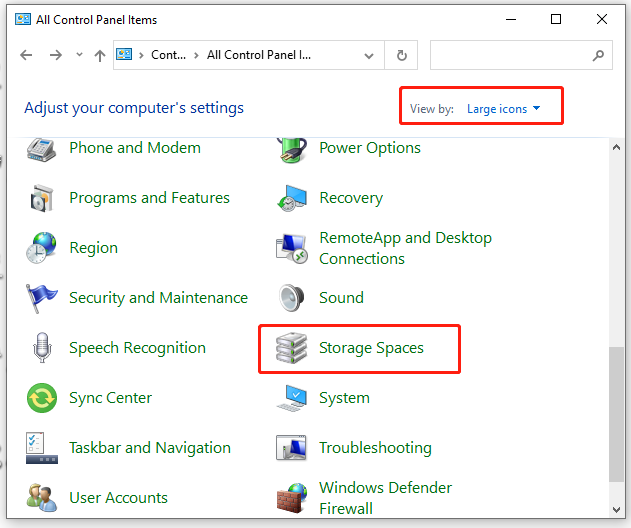Screen dimensions: 631x528
Task: Go up one level with up arrow
Action: (100, 55)
